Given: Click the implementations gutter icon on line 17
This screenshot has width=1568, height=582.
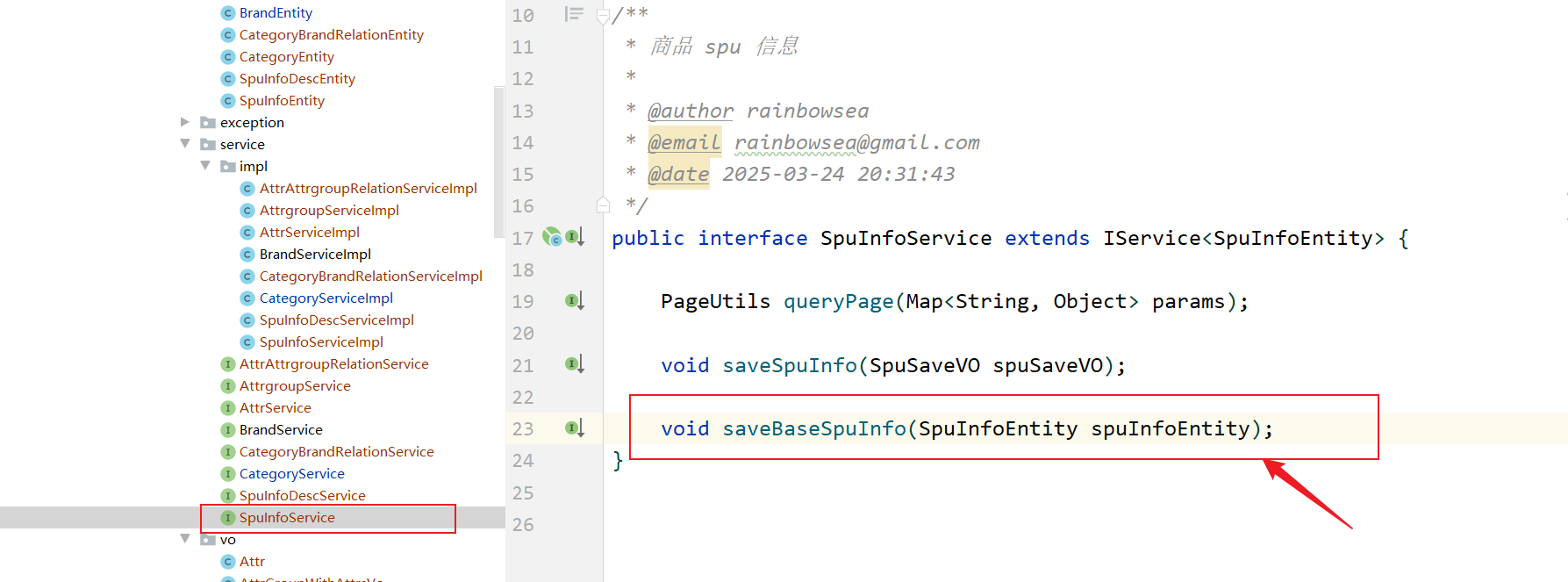Looking at the screenshot, I should [575, 237].
